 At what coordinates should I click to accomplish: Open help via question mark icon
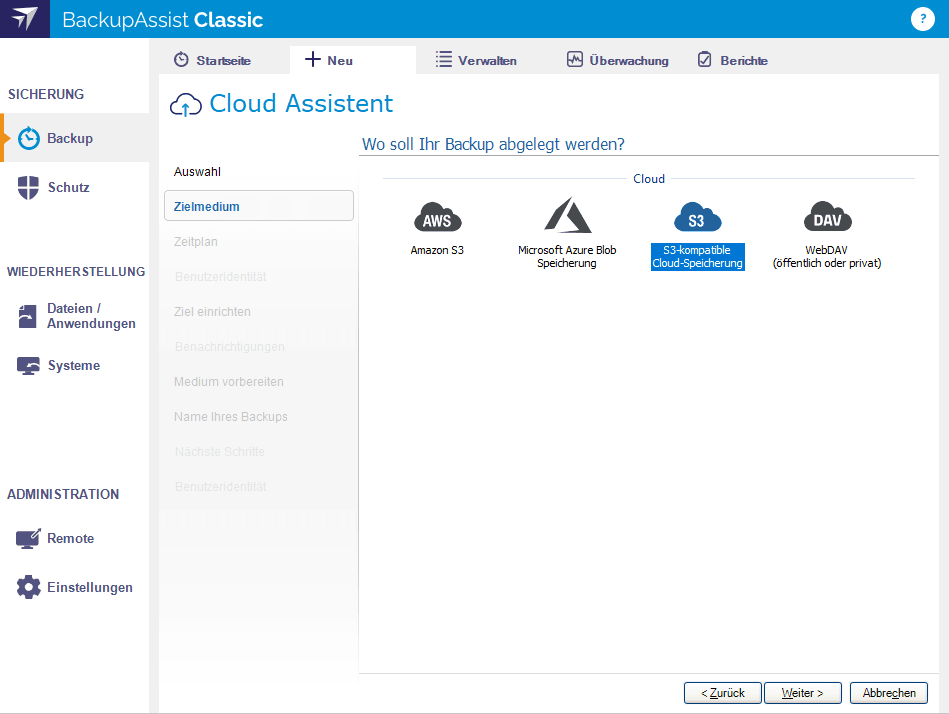[922, 19]
